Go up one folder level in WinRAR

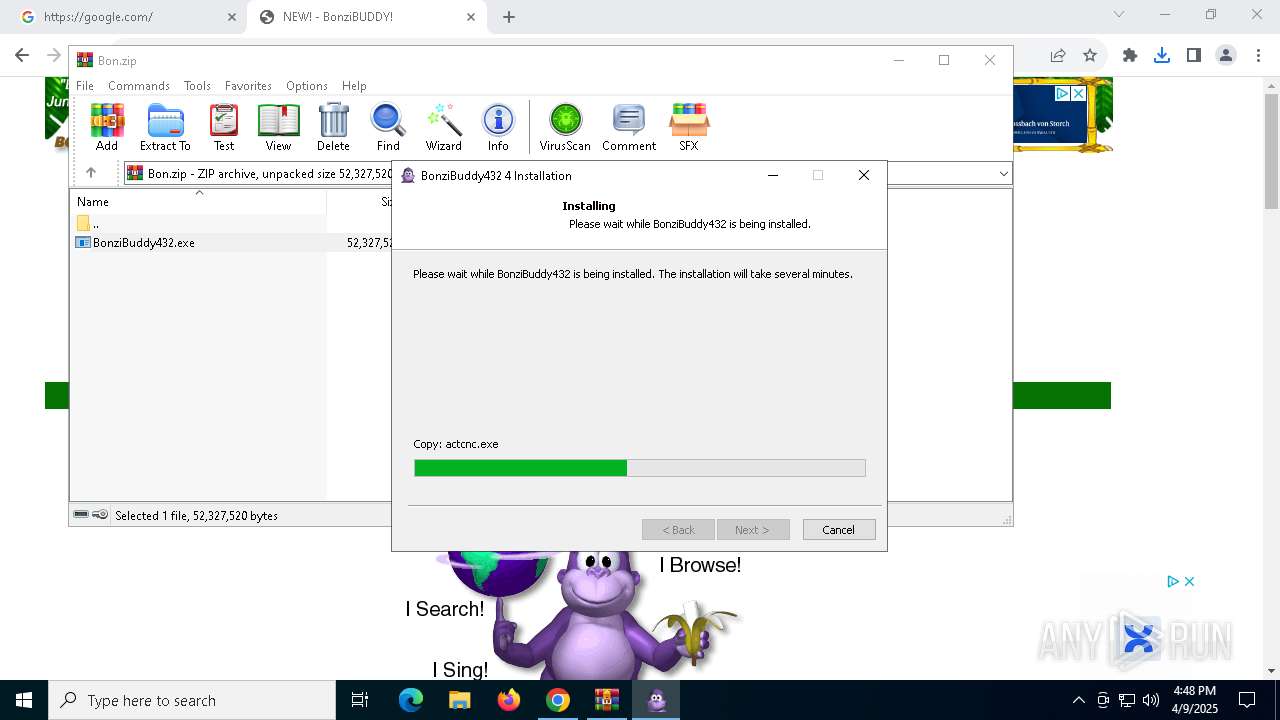[x=91, y=173]
